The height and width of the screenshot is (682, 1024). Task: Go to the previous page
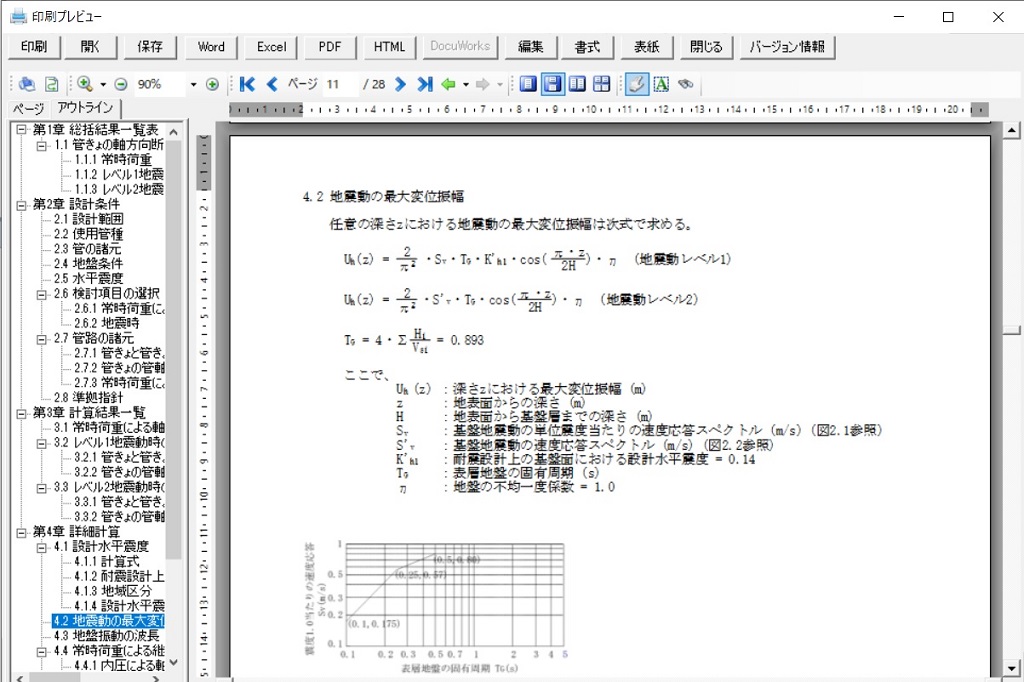272,84
